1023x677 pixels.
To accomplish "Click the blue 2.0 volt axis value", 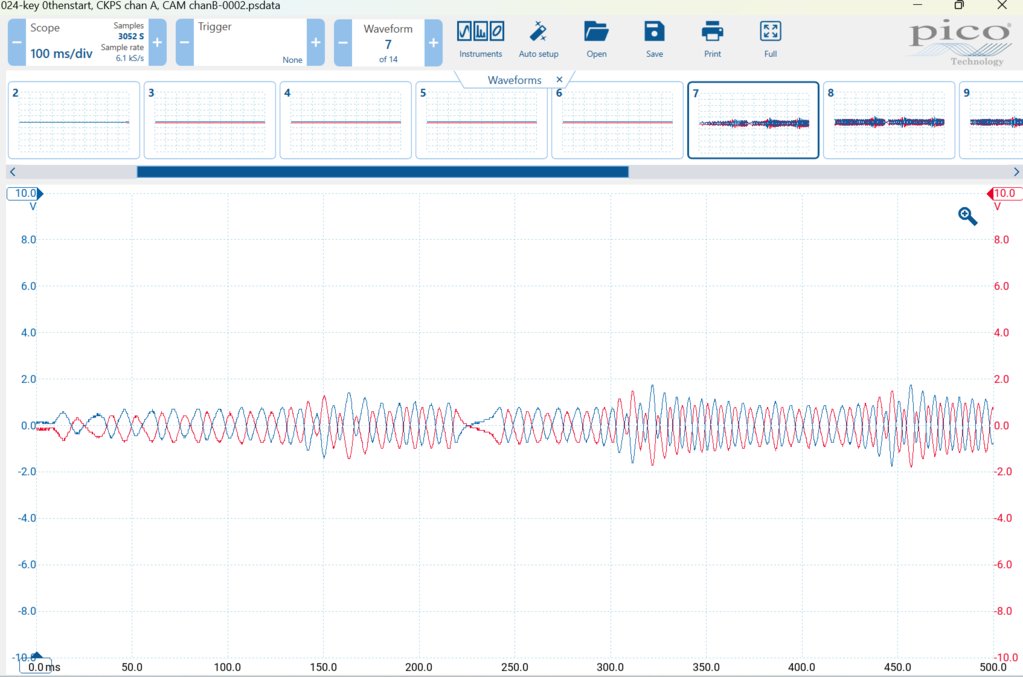I will click(x=29, y=379).
